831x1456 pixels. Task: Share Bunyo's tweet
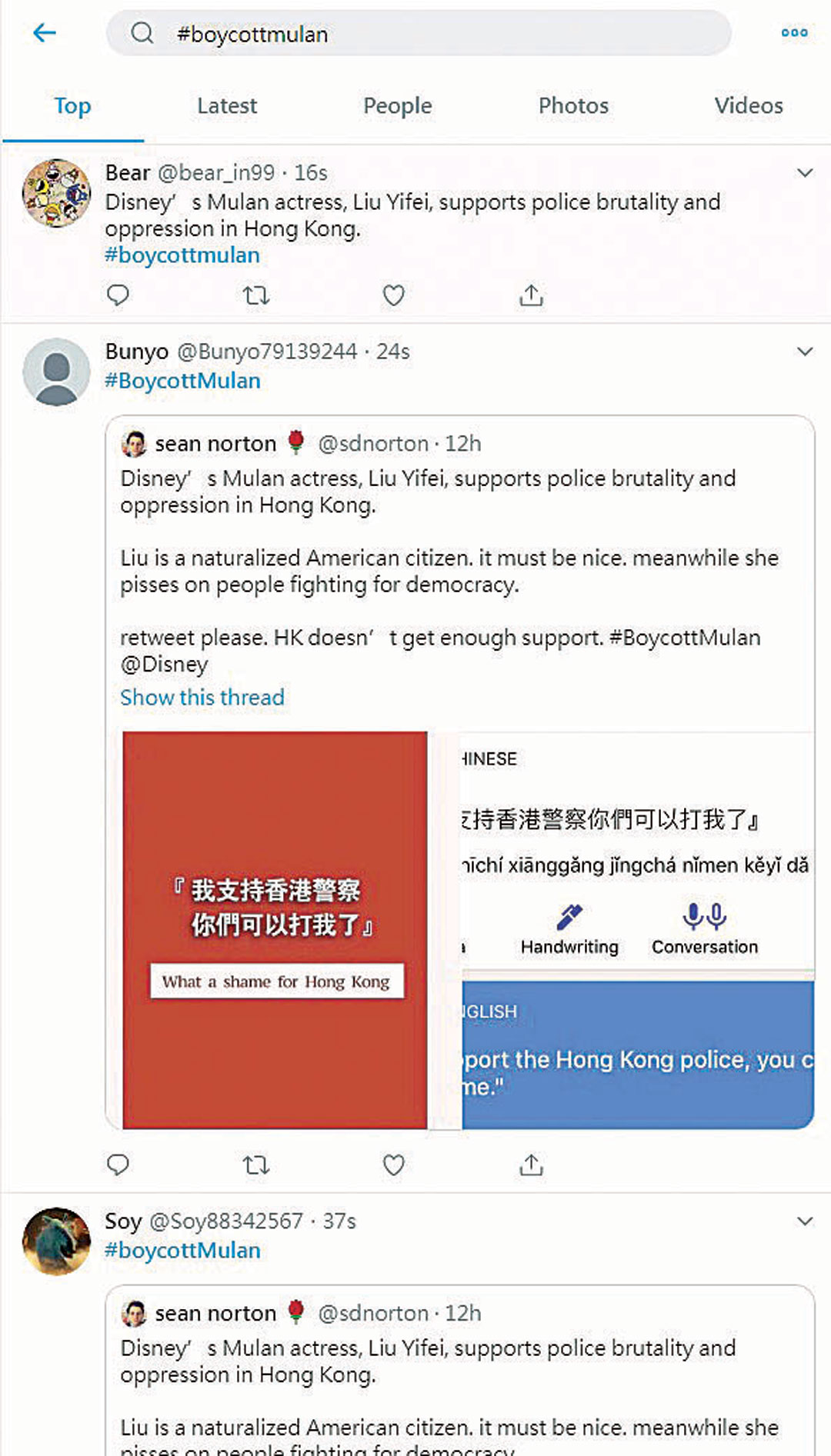531,1165
